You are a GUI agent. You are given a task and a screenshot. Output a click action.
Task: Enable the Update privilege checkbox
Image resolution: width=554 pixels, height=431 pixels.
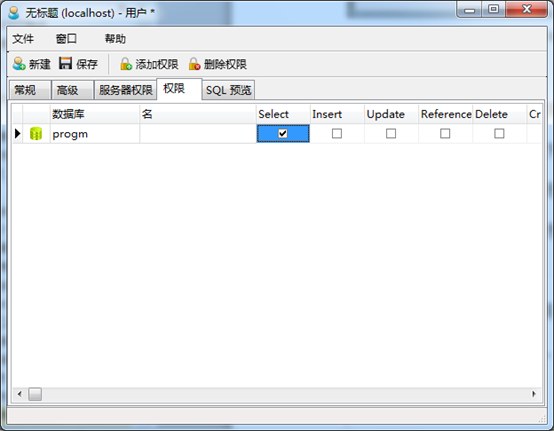(x=391, y=134)
